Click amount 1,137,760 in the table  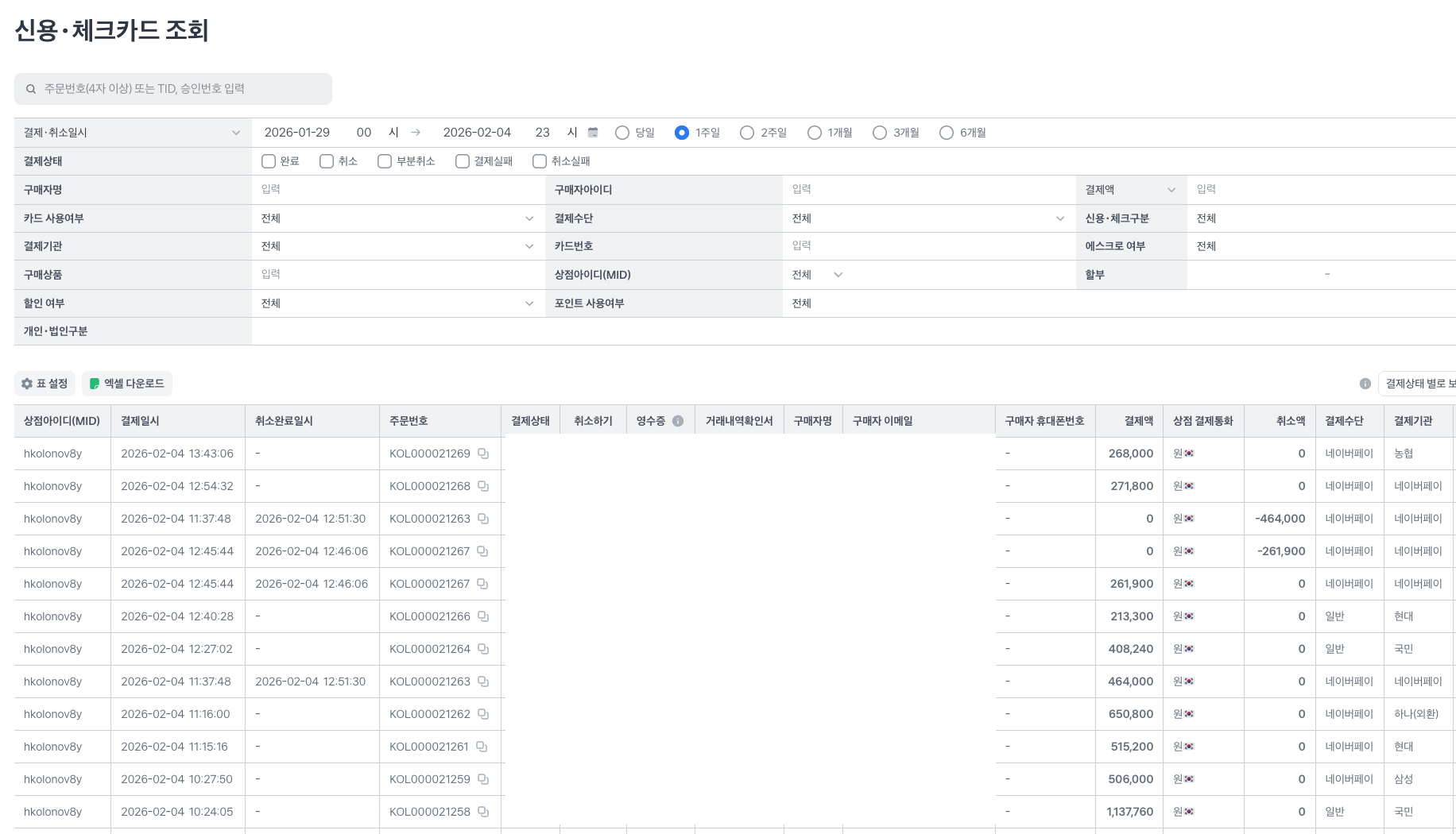coord(1130,812)
